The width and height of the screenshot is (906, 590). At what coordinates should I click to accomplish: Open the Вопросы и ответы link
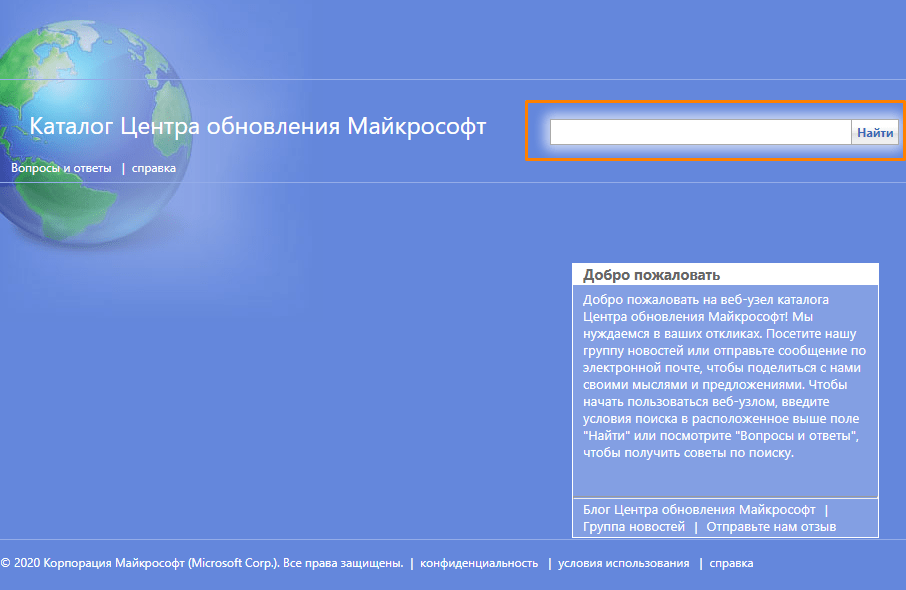(61, 168)
